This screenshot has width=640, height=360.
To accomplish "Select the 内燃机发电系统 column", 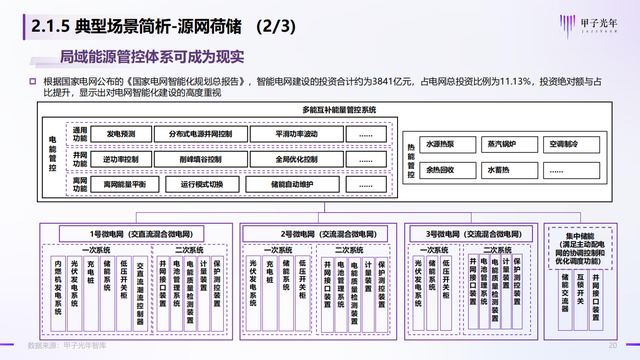I will click(58, 293).
